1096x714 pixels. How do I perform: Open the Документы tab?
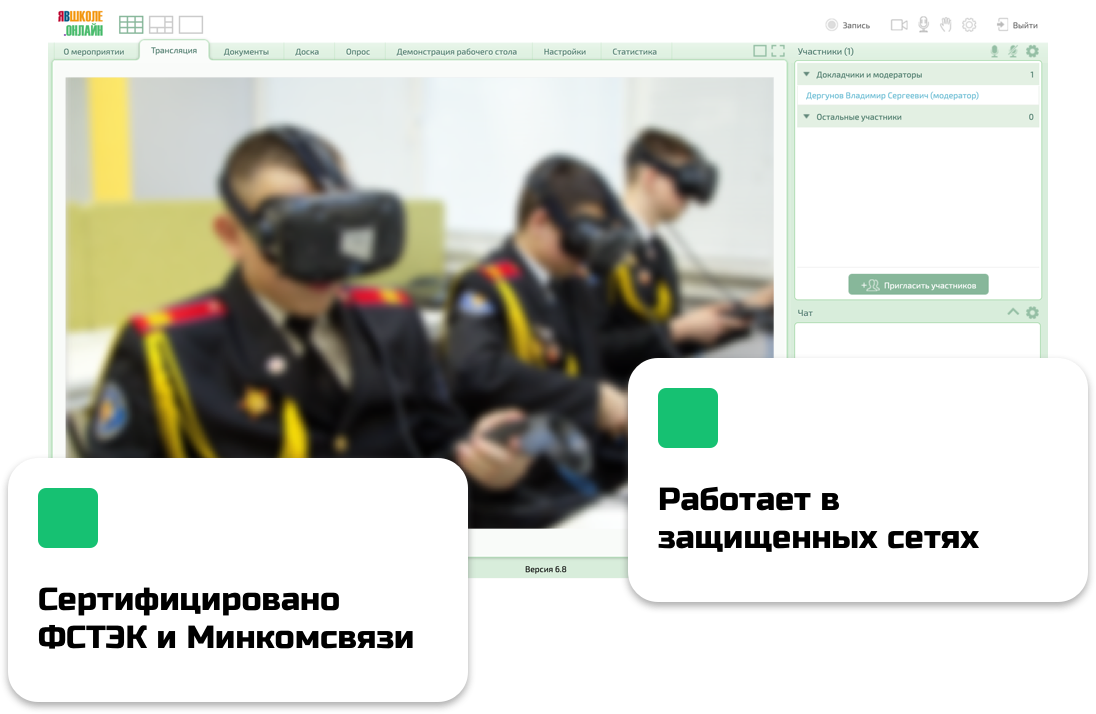pos(246,52)
